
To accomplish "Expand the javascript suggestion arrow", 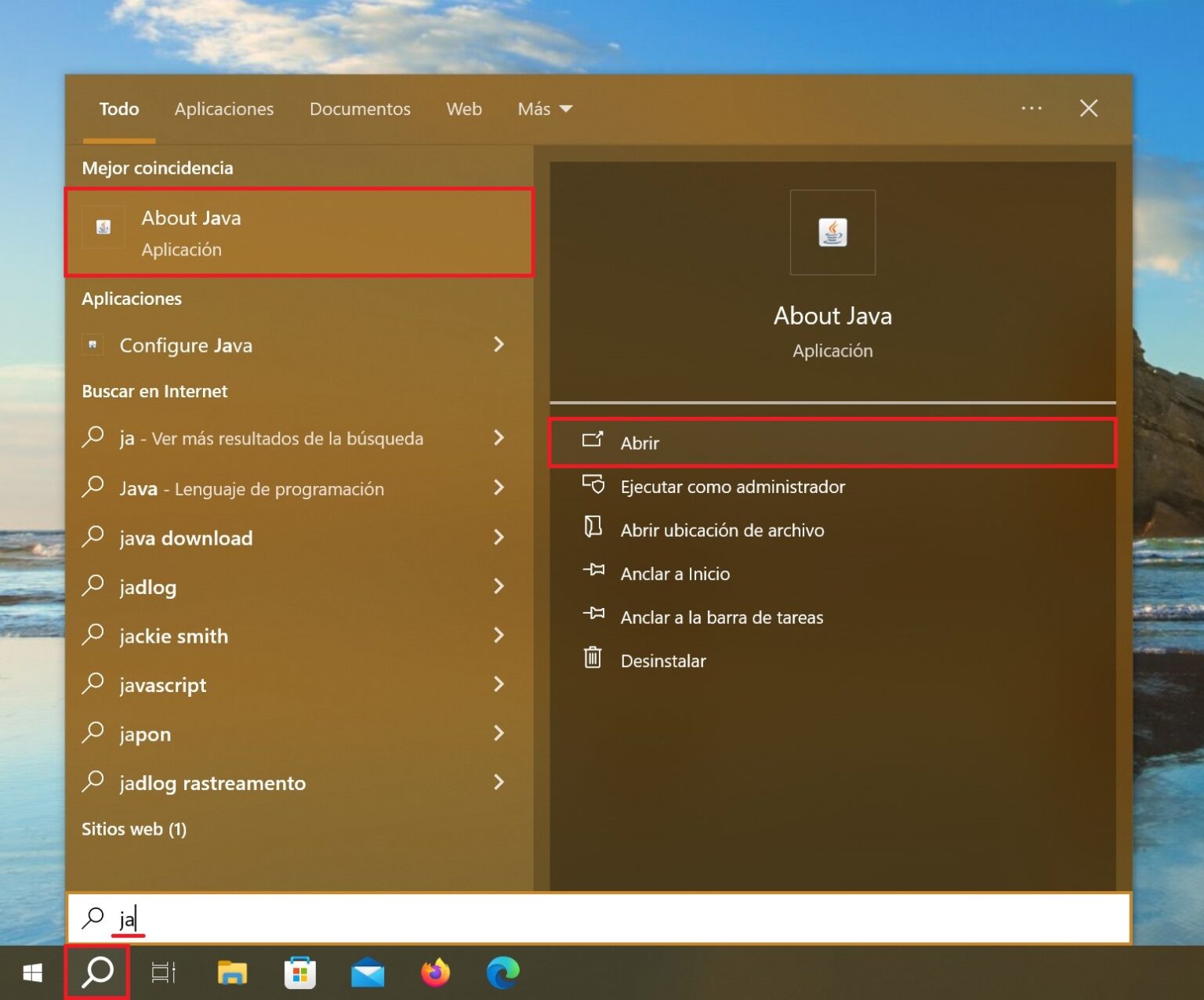I will tap(499, 684).
